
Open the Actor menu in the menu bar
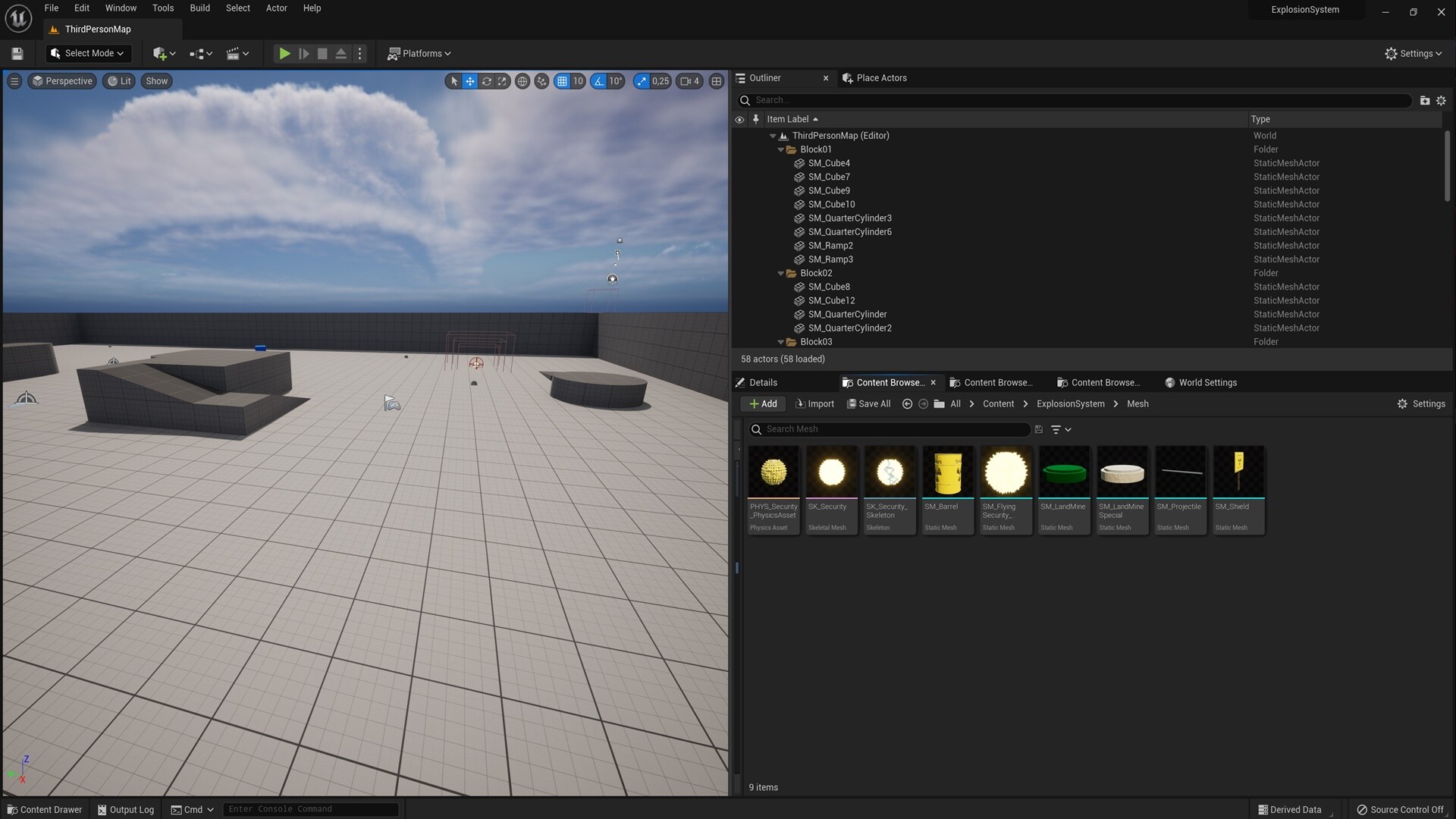coord(276,8)
